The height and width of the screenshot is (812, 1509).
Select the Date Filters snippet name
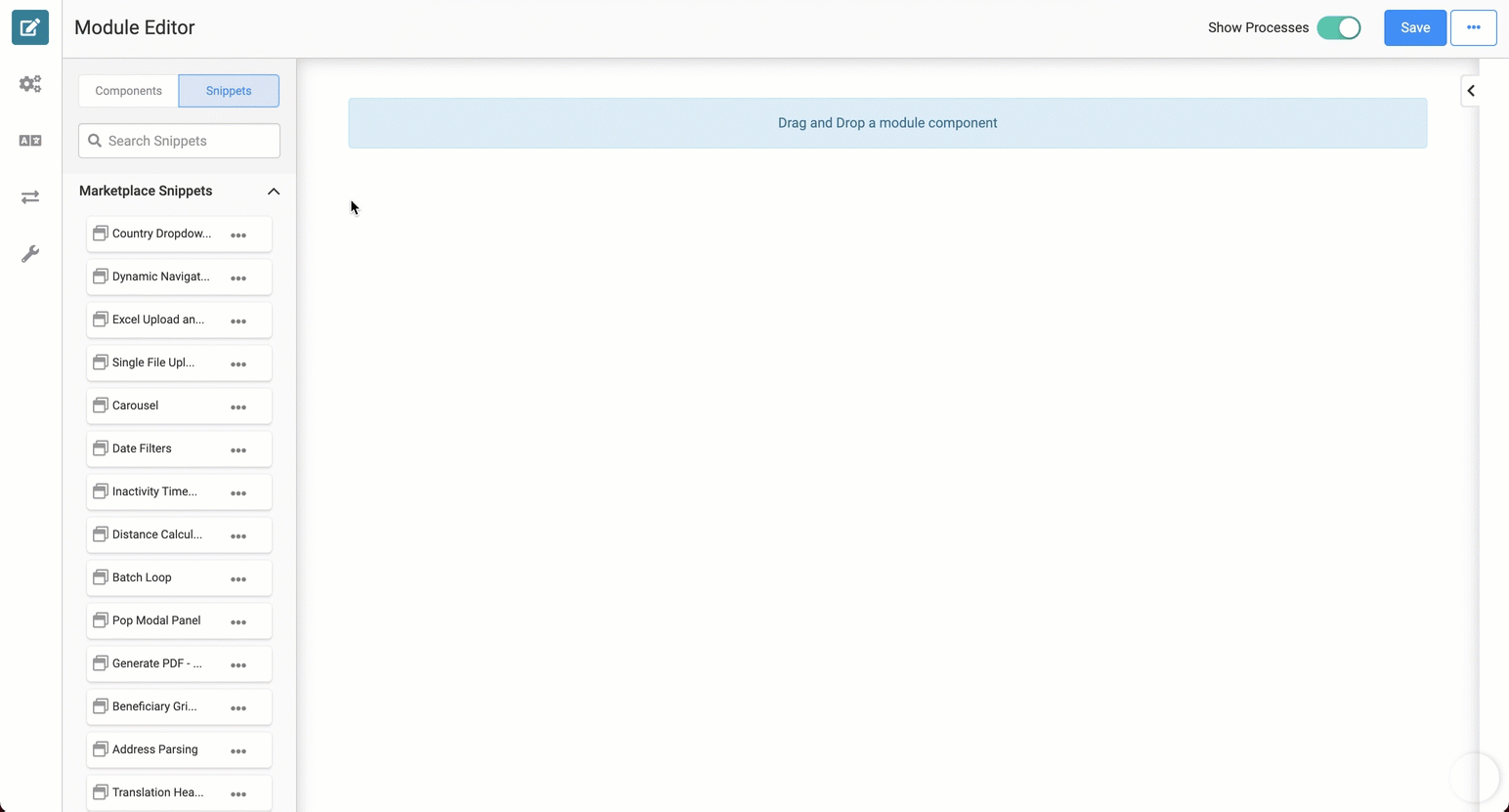tap(142, 449)
